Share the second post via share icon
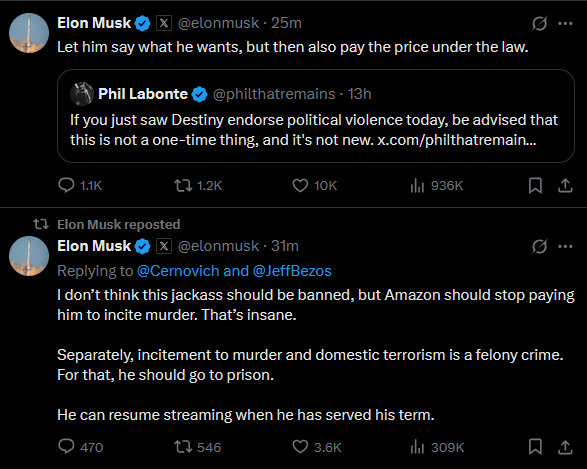This screenshot has width=587, height=469. pos(565,447)
